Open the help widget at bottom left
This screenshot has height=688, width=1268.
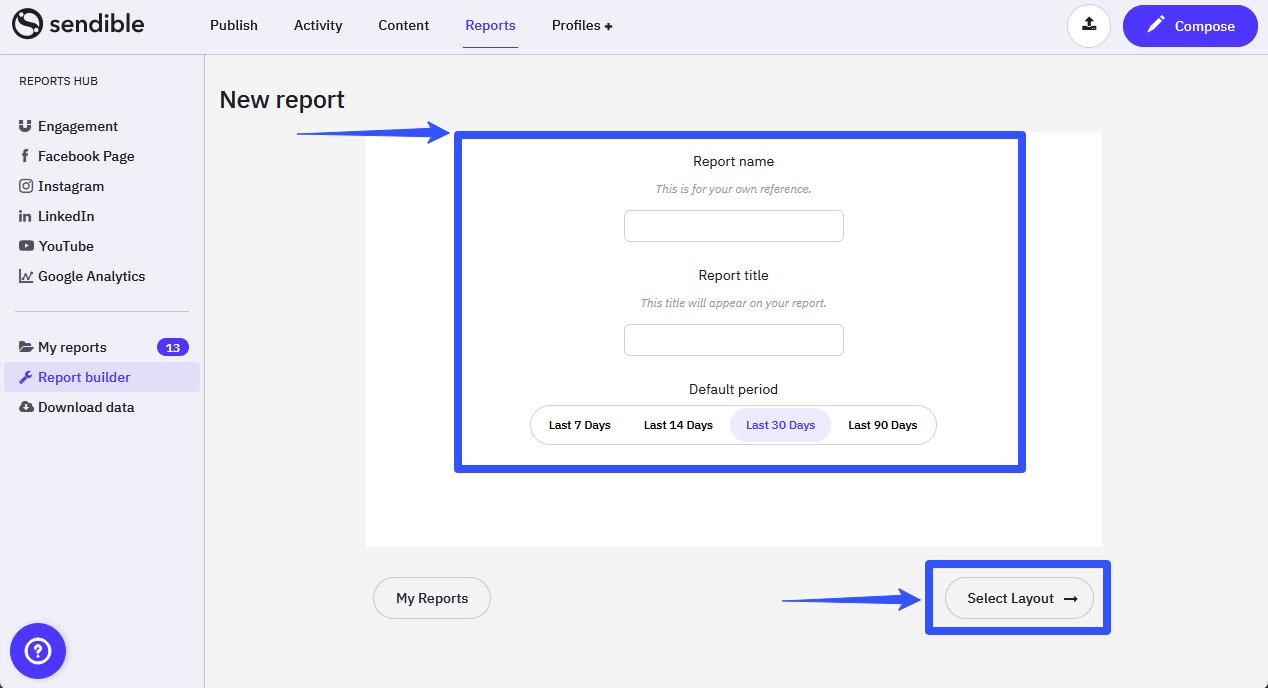point(37,651)
